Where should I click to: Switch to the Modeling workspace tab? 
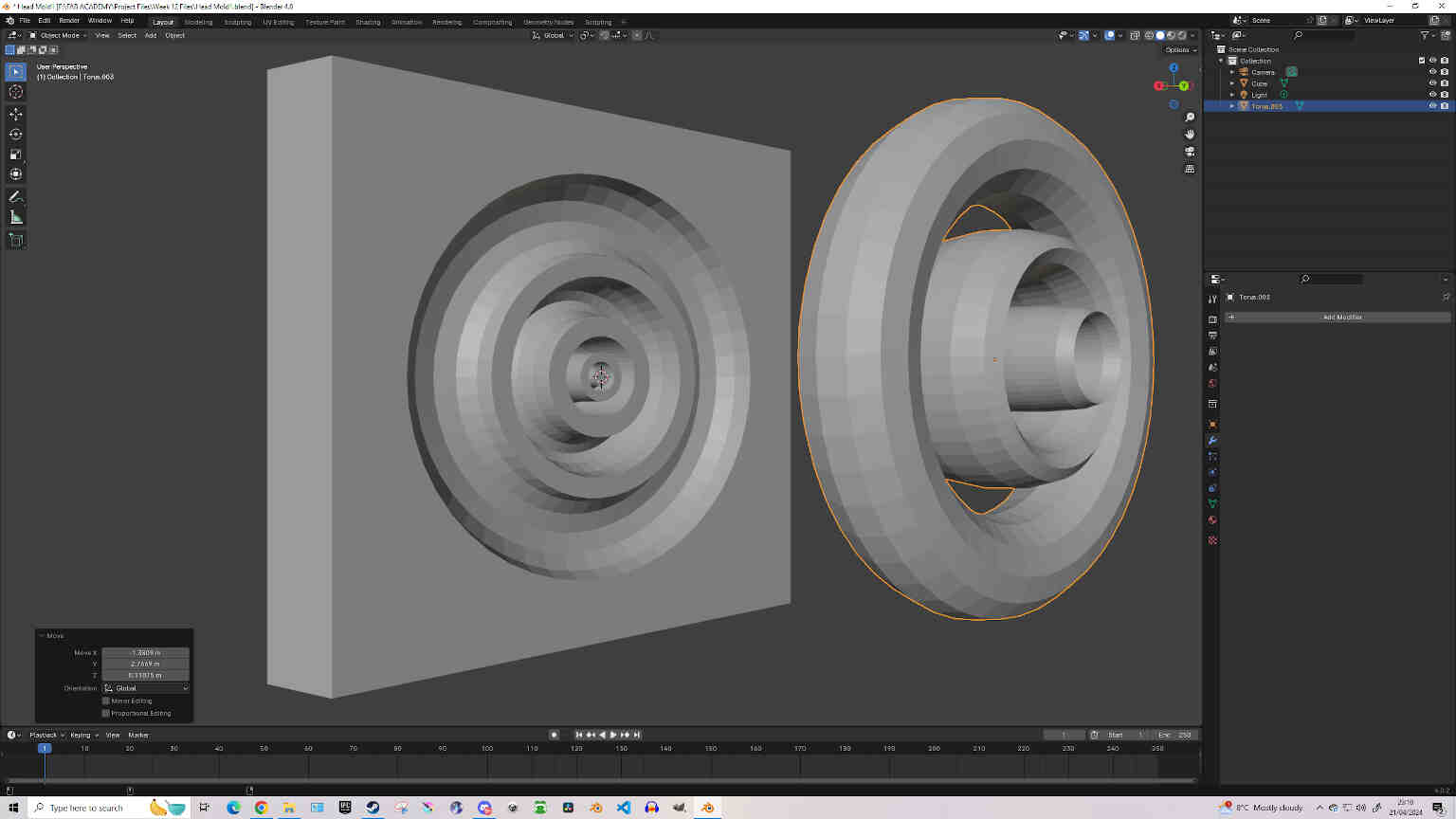[x=198, y=22]
